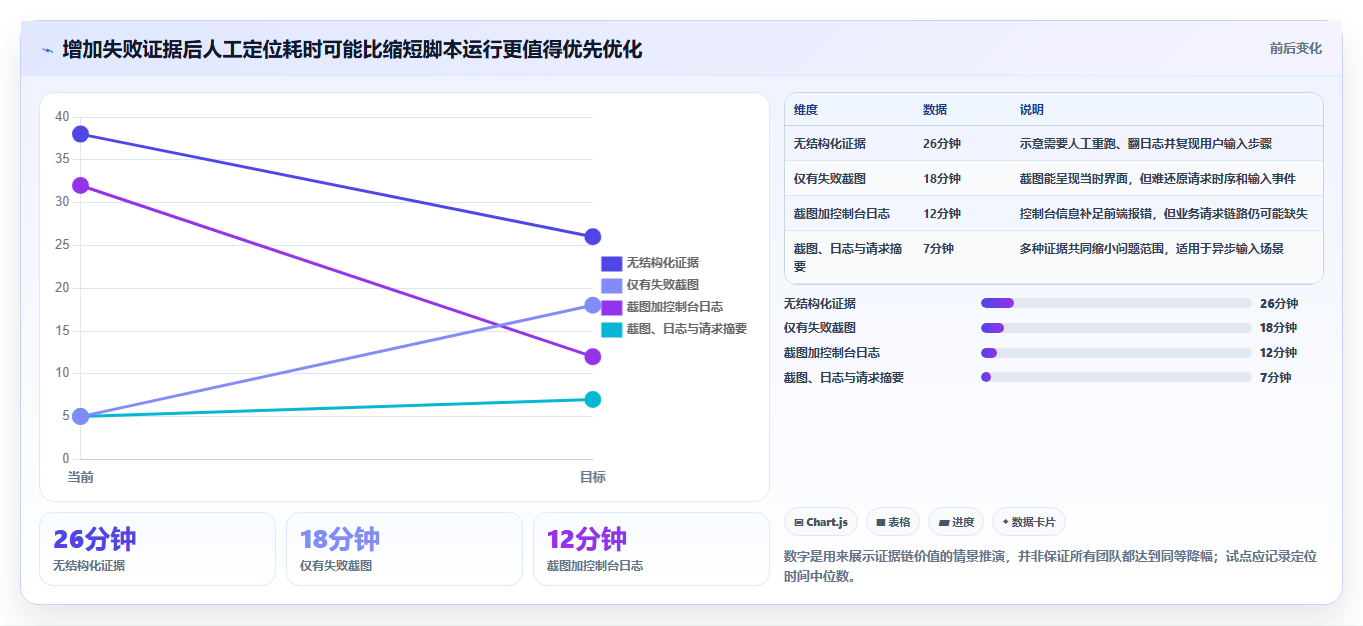Image resolution: width=1363 pixels, height=626 pixels.
Task: Click the purple line point at 32
Action: [81, 185]
